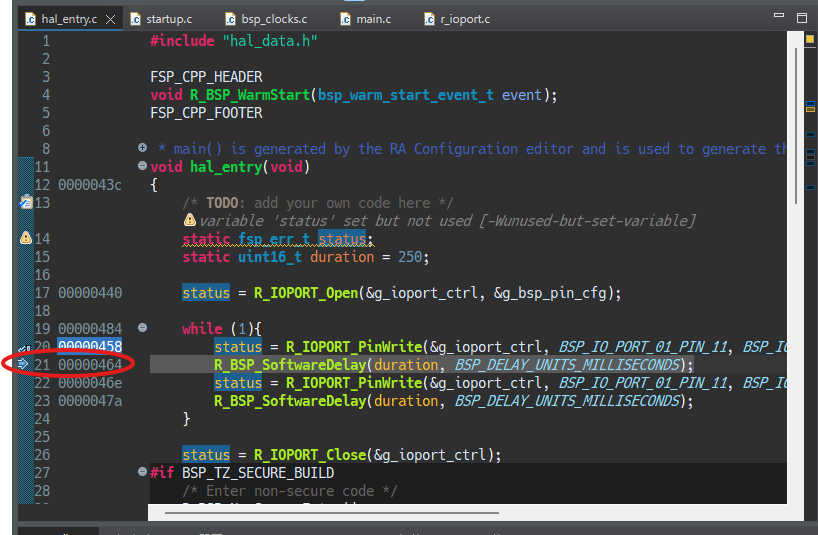818x535 pixels.
Task: Click the warning marker on line 14
Action: [26, 238]
